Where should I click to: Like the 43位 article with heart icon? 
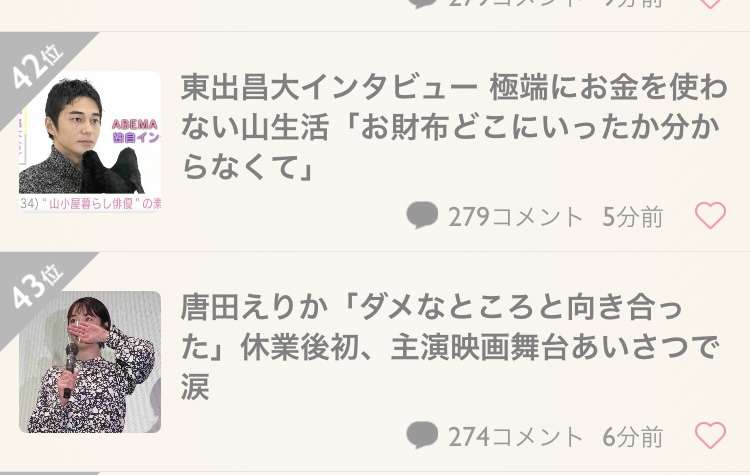[710, 435]
